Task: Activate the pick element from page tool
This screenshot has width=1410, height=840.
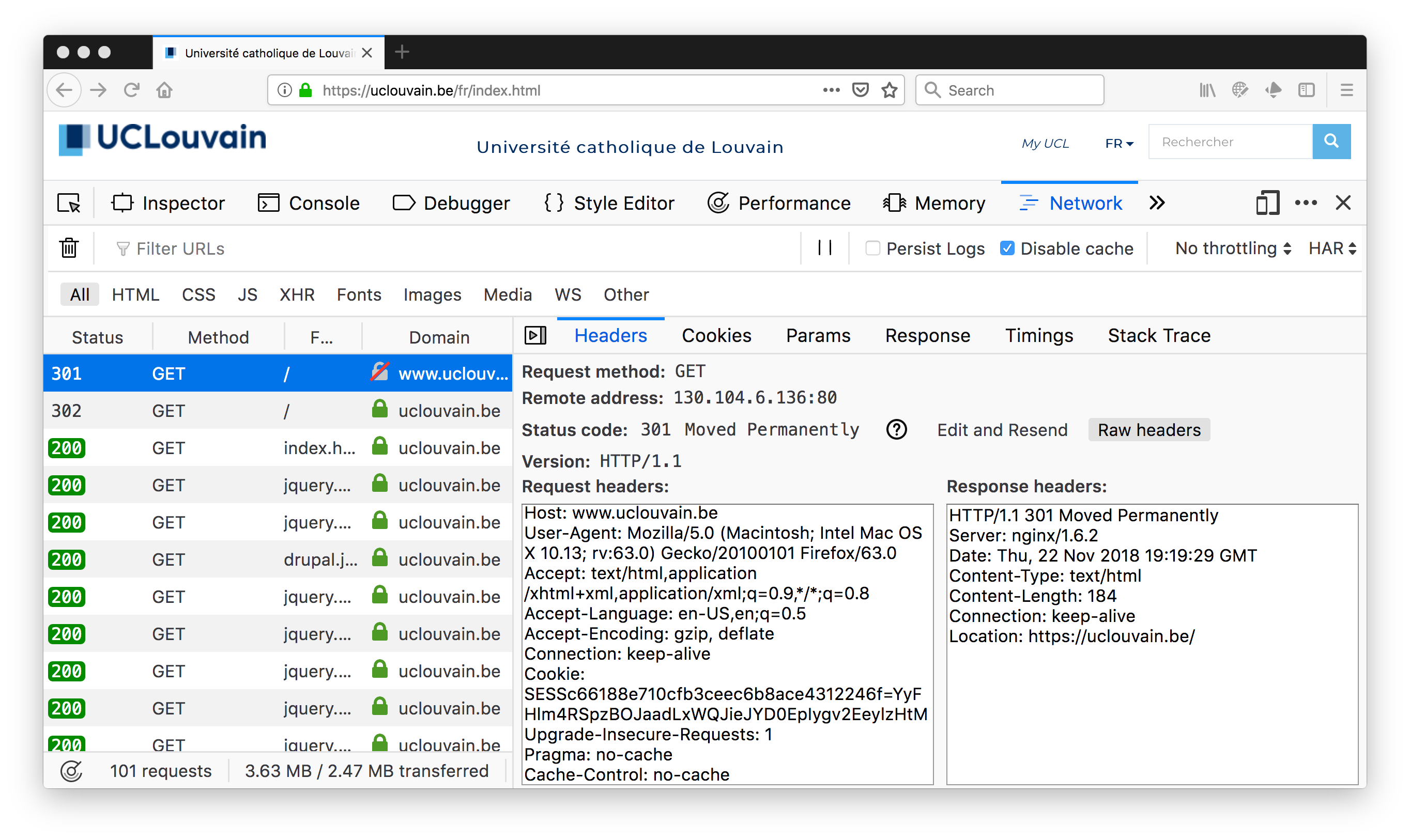Action: point(69,203)
